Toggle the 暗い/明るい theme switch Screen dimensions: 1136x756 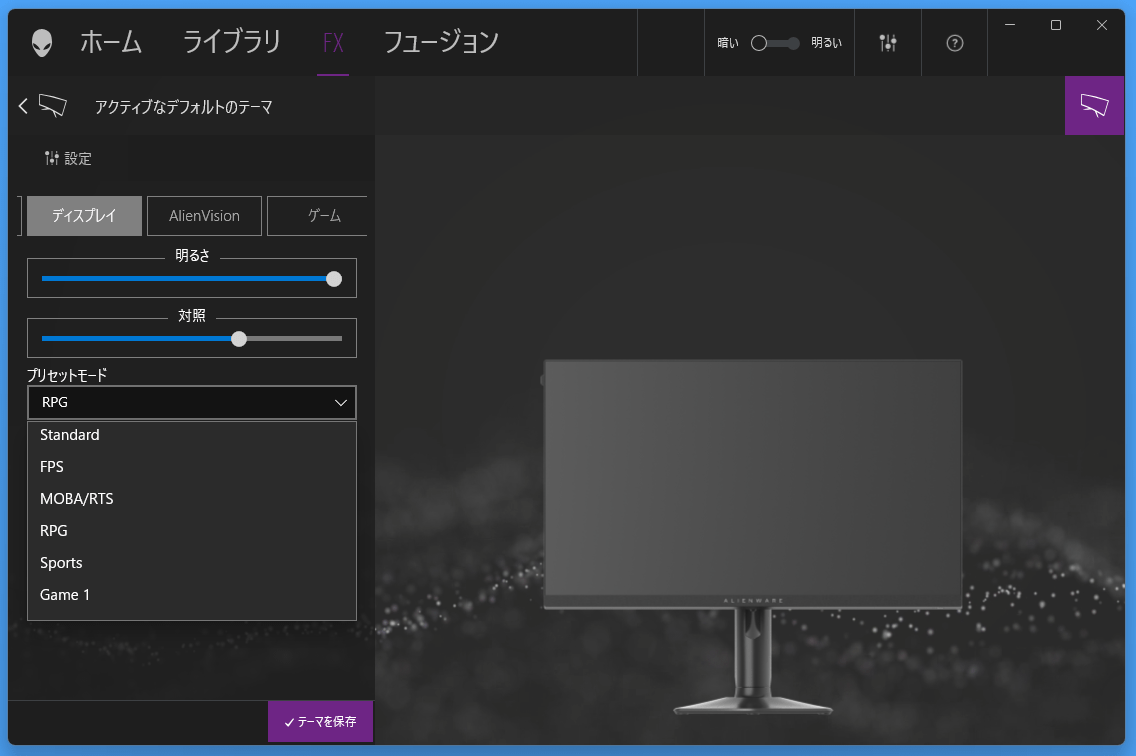774,43
